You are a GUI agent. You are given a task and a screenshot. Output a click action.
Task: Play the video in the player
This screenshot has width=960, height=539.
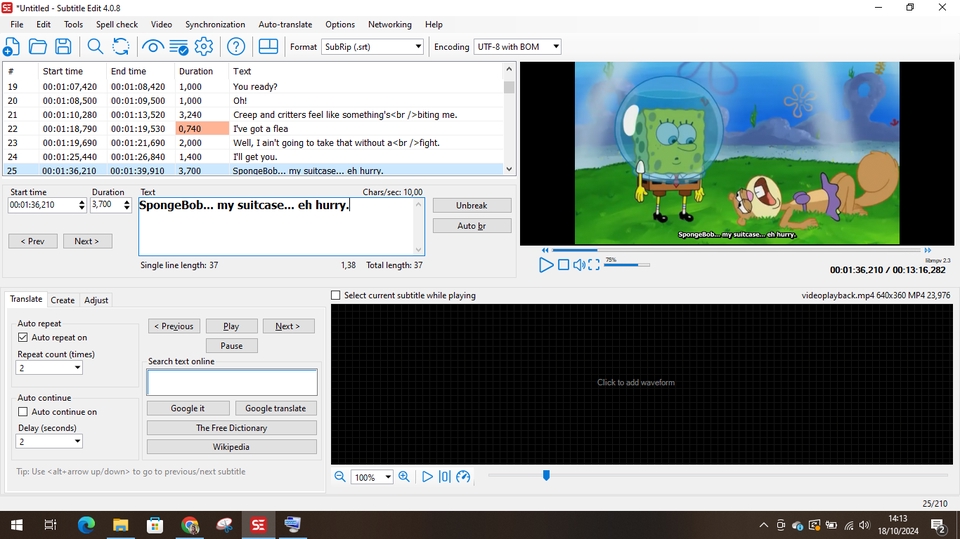click(546, 265)
